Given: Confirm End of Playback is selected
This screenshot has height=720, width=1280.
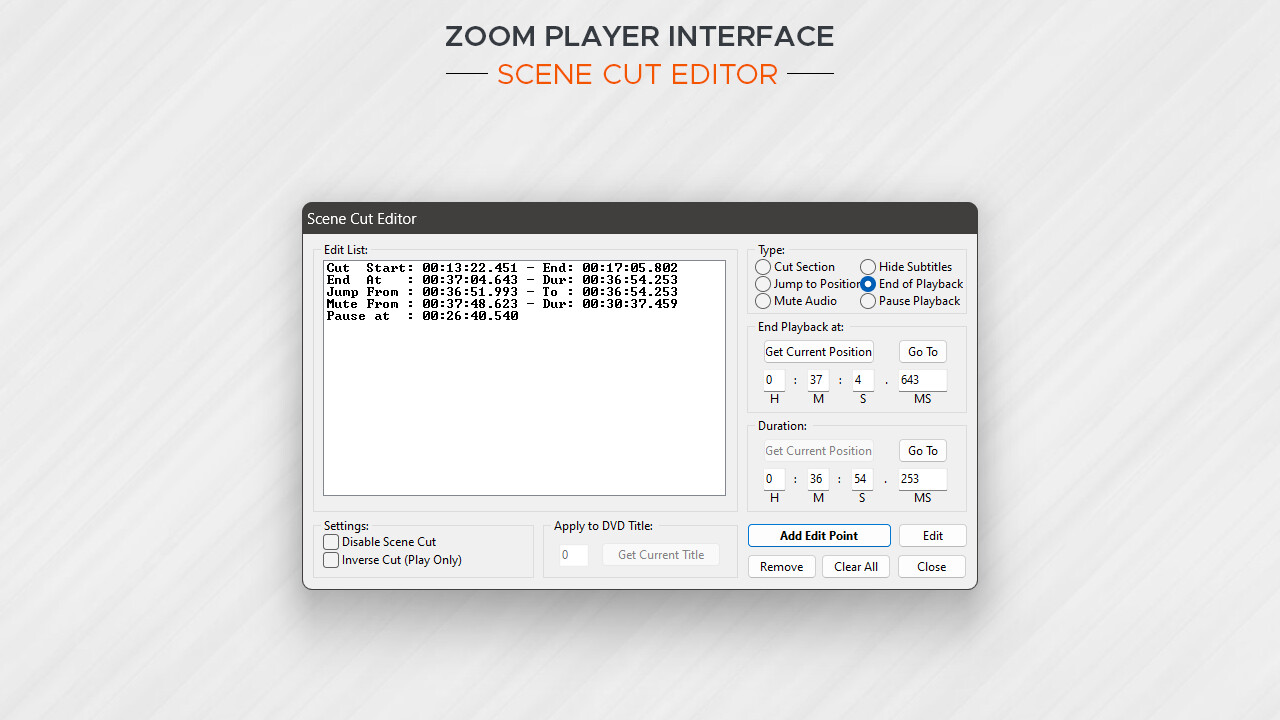Looking at the screenshot, I should pos(868,284).
